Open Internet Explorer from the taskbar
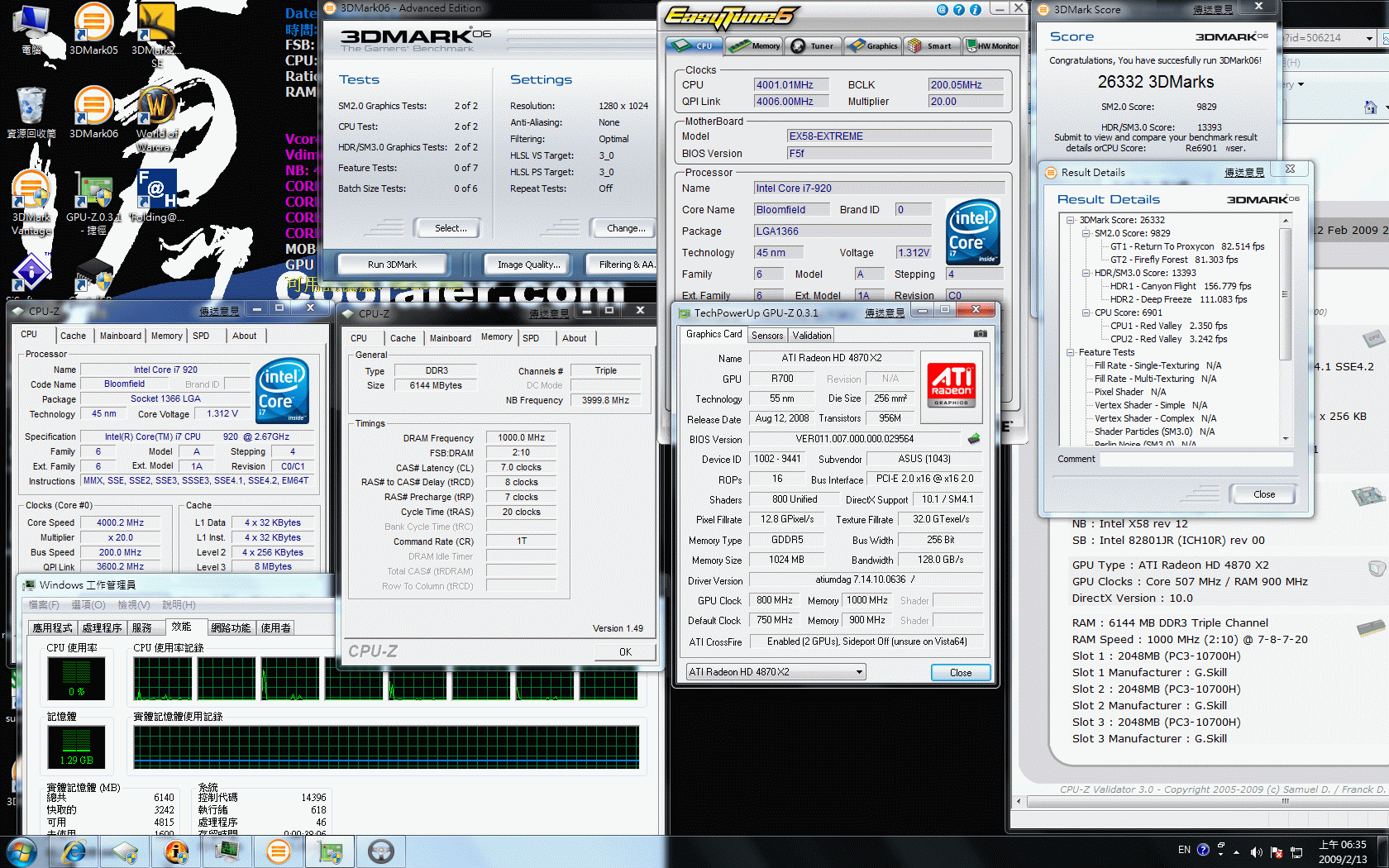Image resolution: width=1389 pixels, height=868 pixels. pyautogui.click(x=74, y=851)
